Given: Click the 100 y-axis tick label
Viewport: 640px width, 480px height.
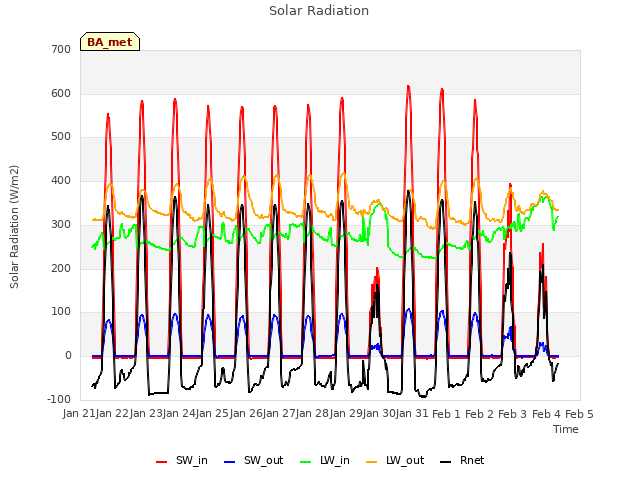Looking at the screenshot, I should tap(61, 311).
